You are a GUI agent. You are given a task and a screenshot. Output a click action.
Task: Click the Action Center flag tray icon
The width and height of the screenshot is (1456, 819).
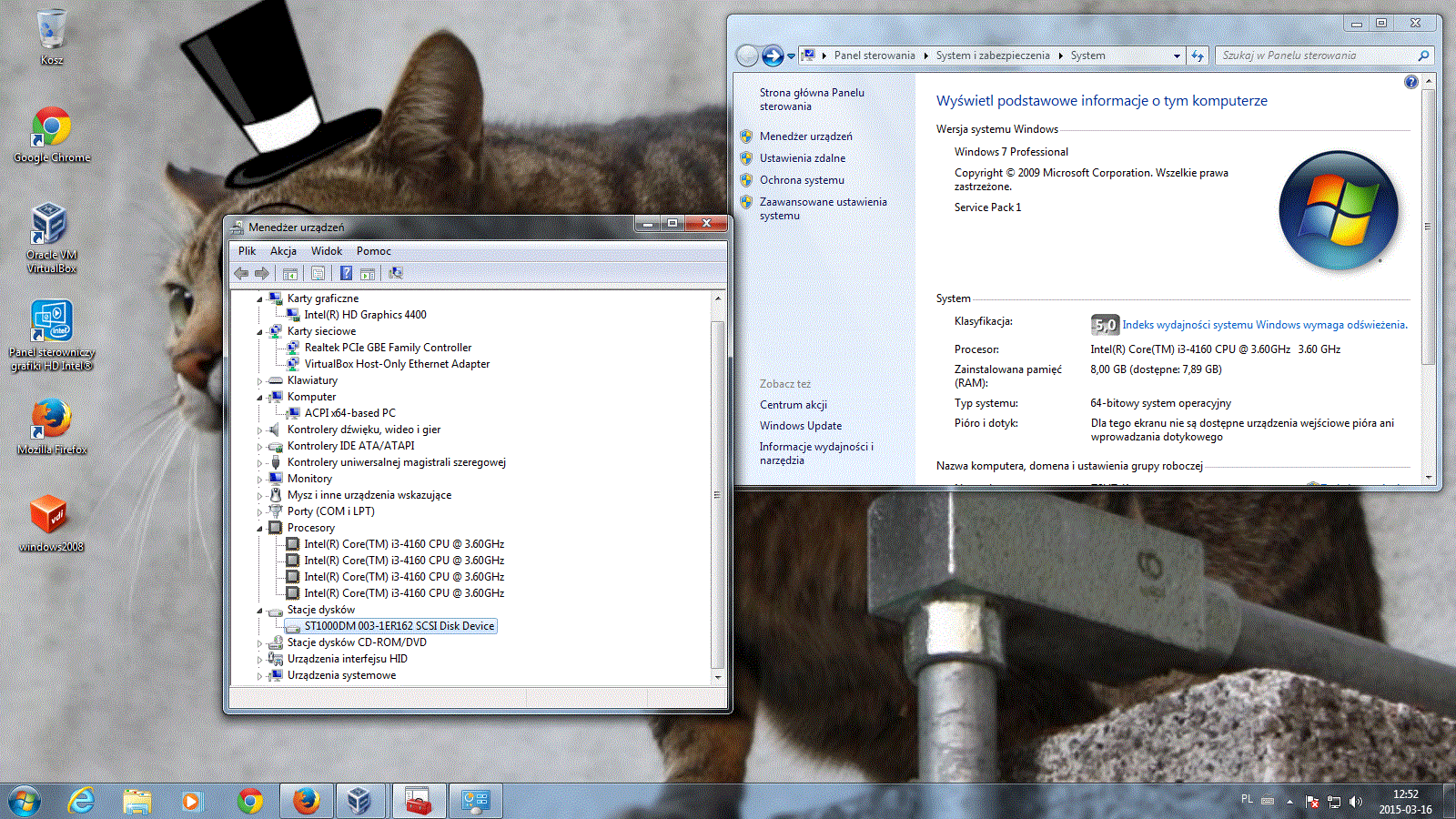click(x=1312, y=802)
